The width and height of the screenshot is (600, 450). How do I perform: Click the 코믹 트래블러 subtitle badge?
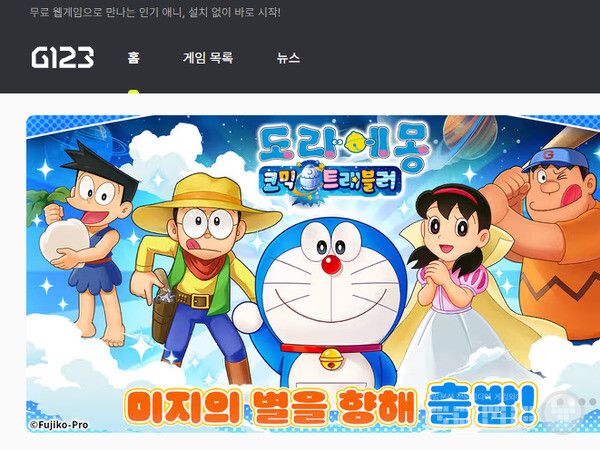coord(329,182)
